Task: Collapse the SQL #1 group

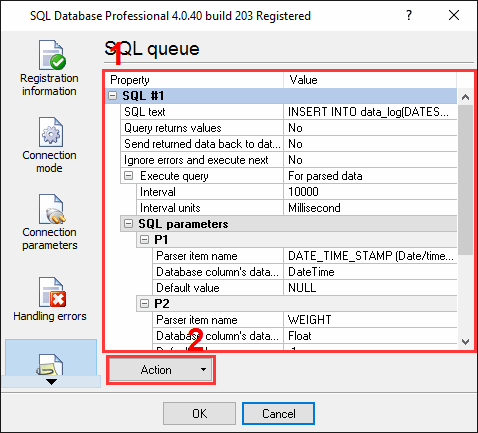Action: click(x=113, y=96)
